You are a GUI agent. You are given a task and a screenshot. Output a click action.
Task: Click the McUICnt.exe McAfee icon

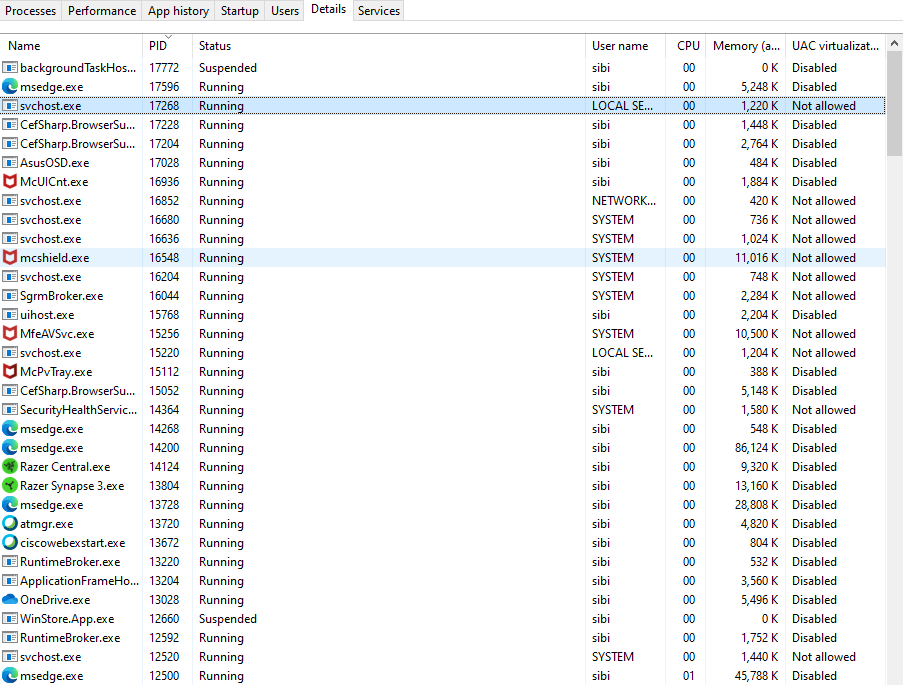click(x=10, y=181)
